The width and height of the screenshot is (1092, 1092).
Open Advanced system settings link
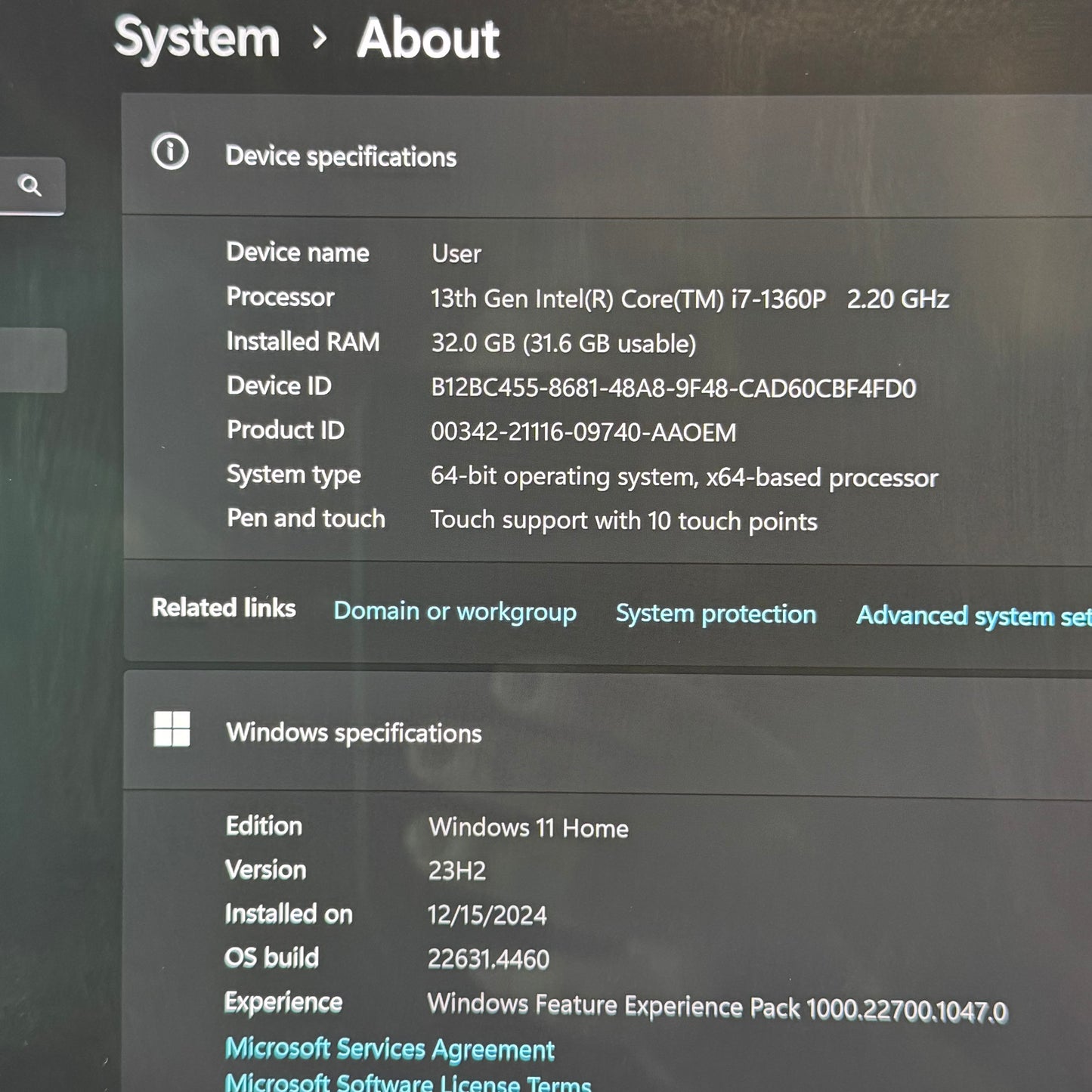tap(974, 616)
